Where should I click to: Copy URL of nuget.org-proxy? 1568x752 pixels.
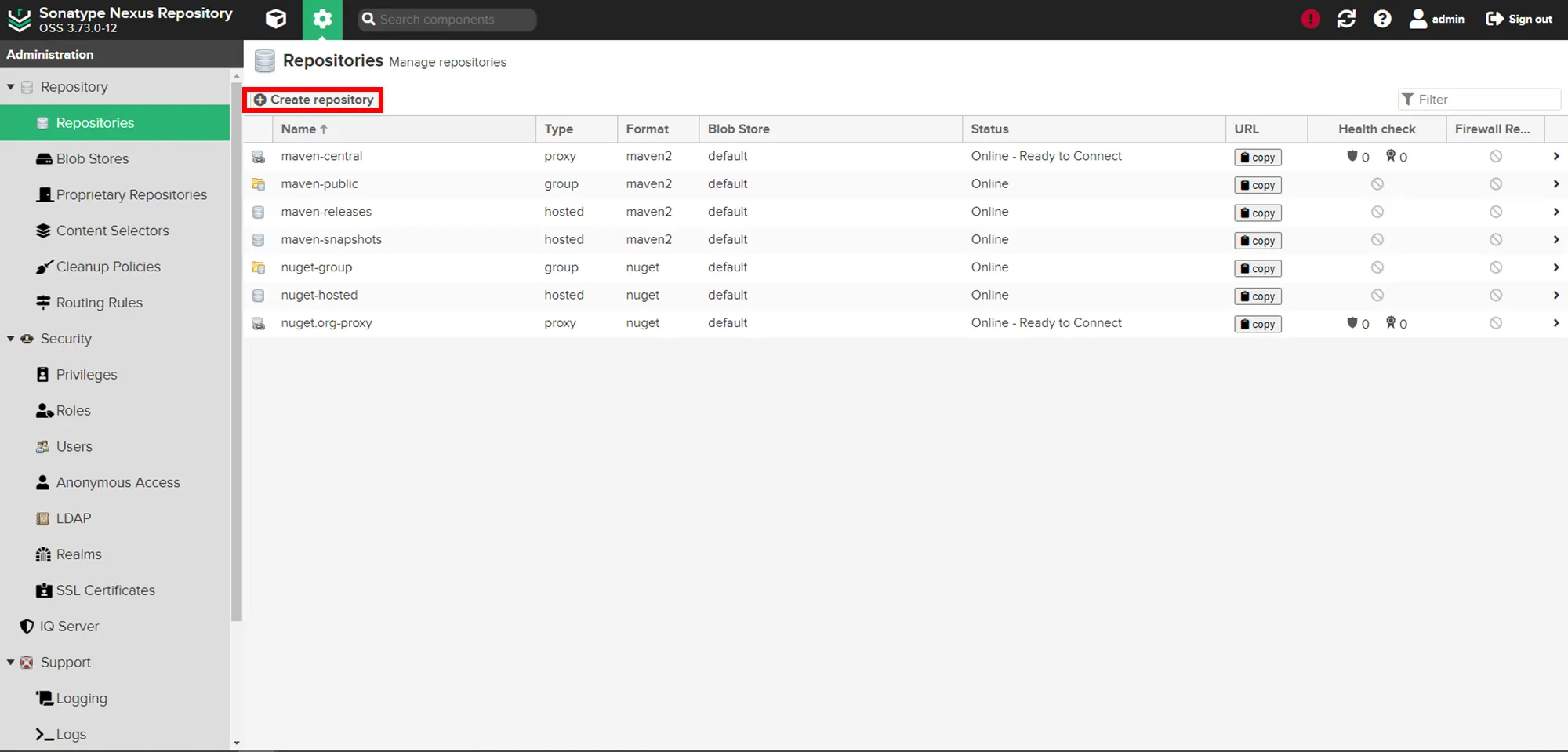[1258, 324]
